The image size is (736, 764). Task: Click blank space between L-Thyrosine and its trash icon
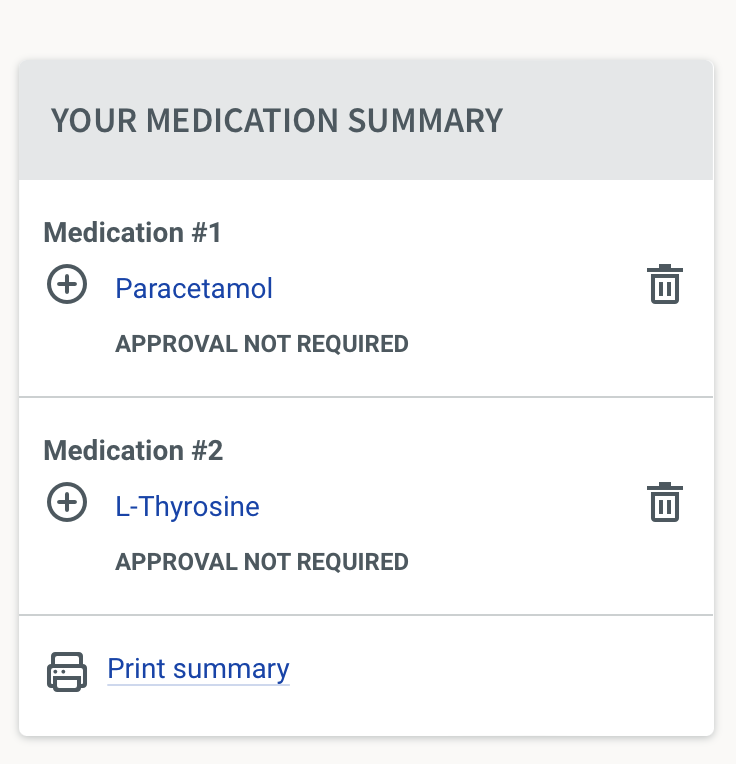tap(450, 506)
